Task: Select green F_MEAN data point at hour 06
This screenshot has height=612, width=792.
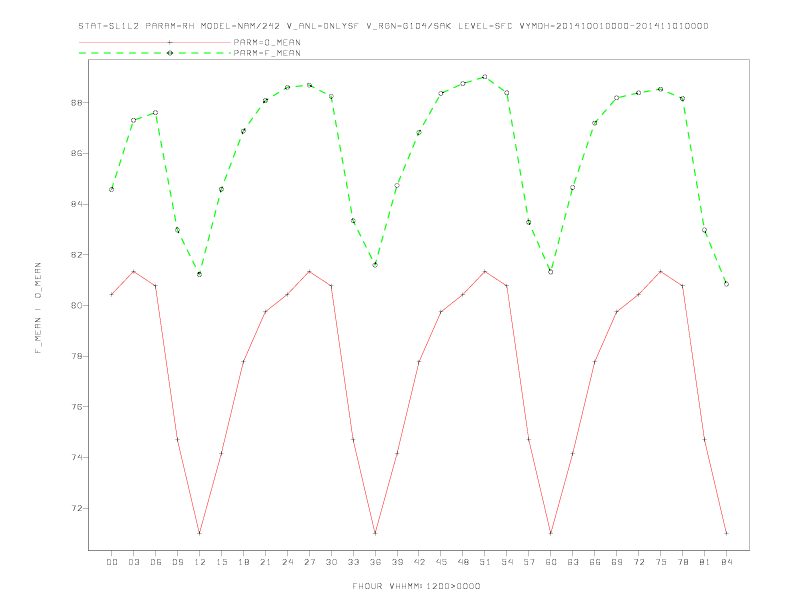Action: pyautogui.click(x=156, y=113)
